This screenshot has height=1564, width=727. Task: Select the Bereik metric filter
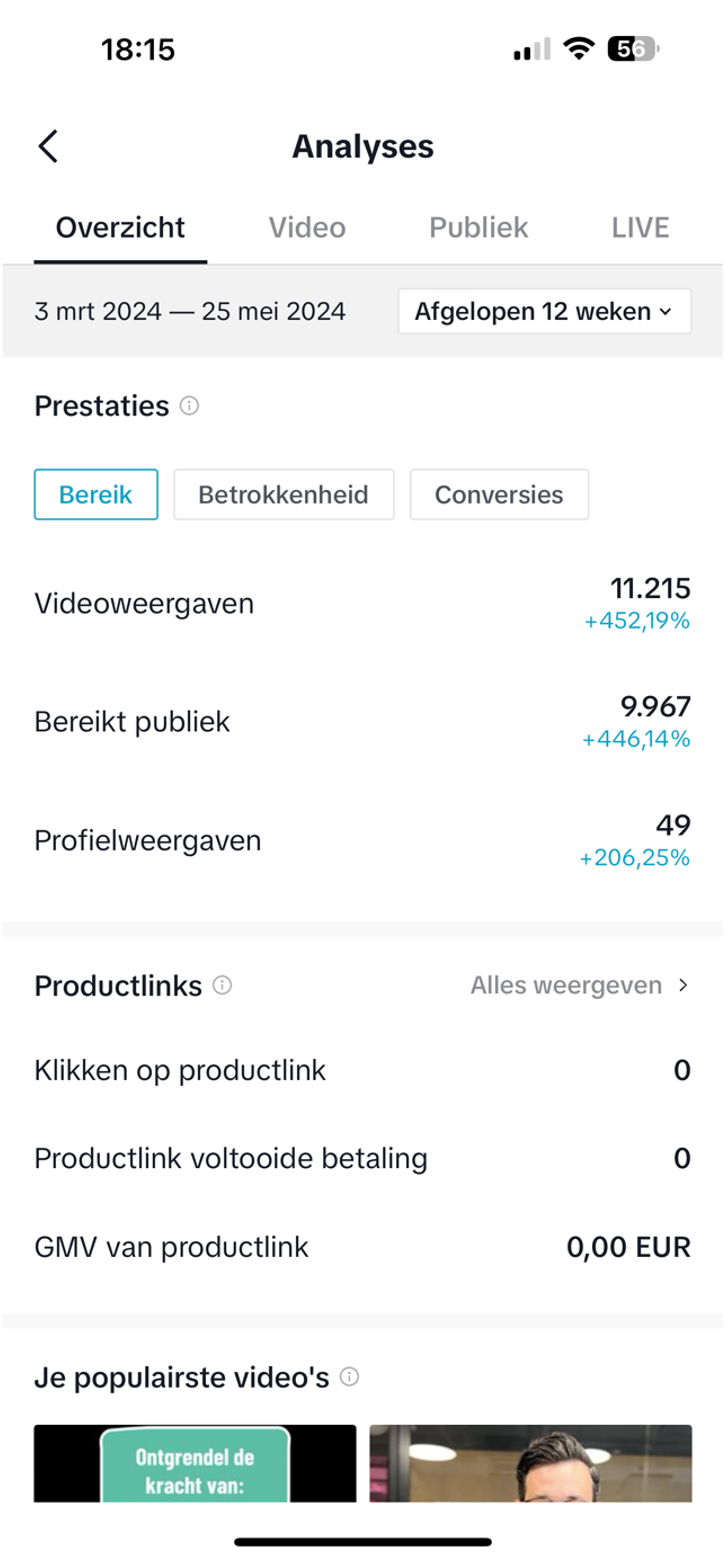[96, 494]
